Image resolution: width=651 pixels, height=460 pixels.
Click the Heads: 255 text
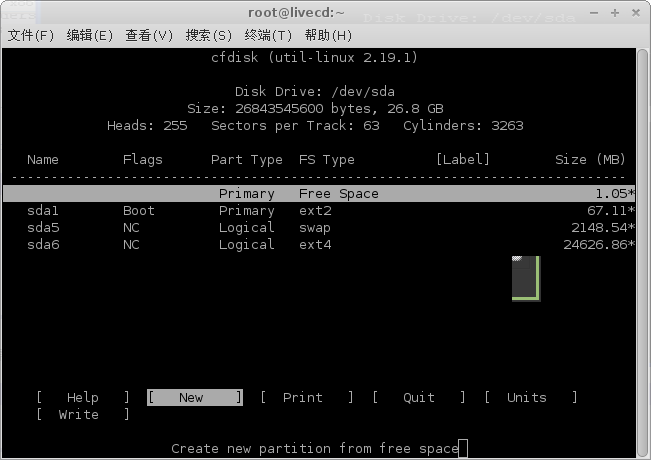pyautogui.click(x=147, y=126)
